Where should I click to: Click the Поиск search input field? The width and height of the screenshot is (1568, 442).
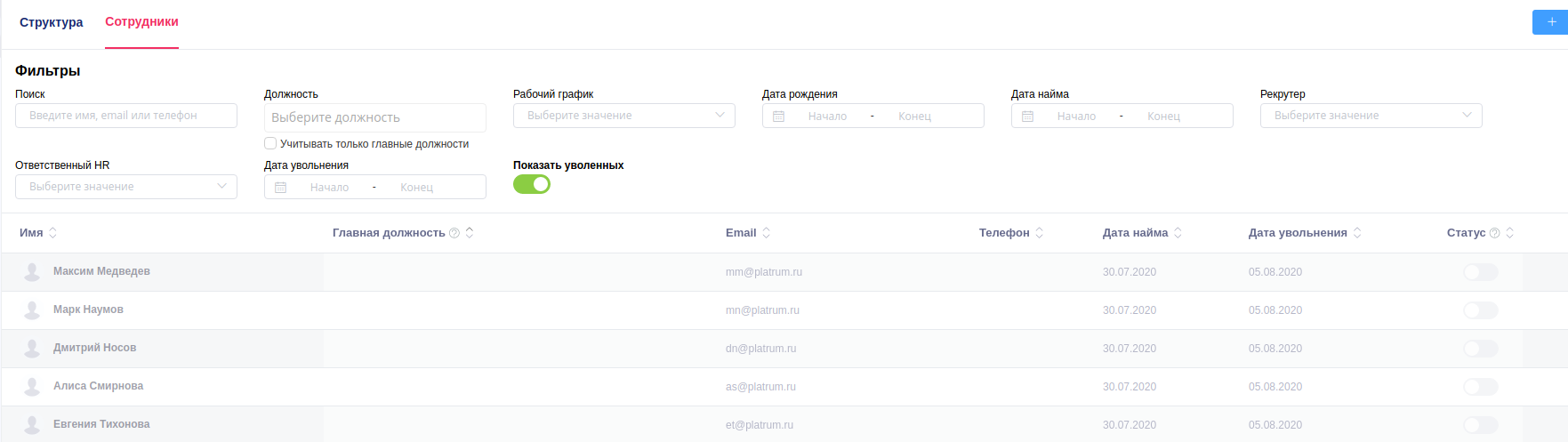[x=125, y=116]
